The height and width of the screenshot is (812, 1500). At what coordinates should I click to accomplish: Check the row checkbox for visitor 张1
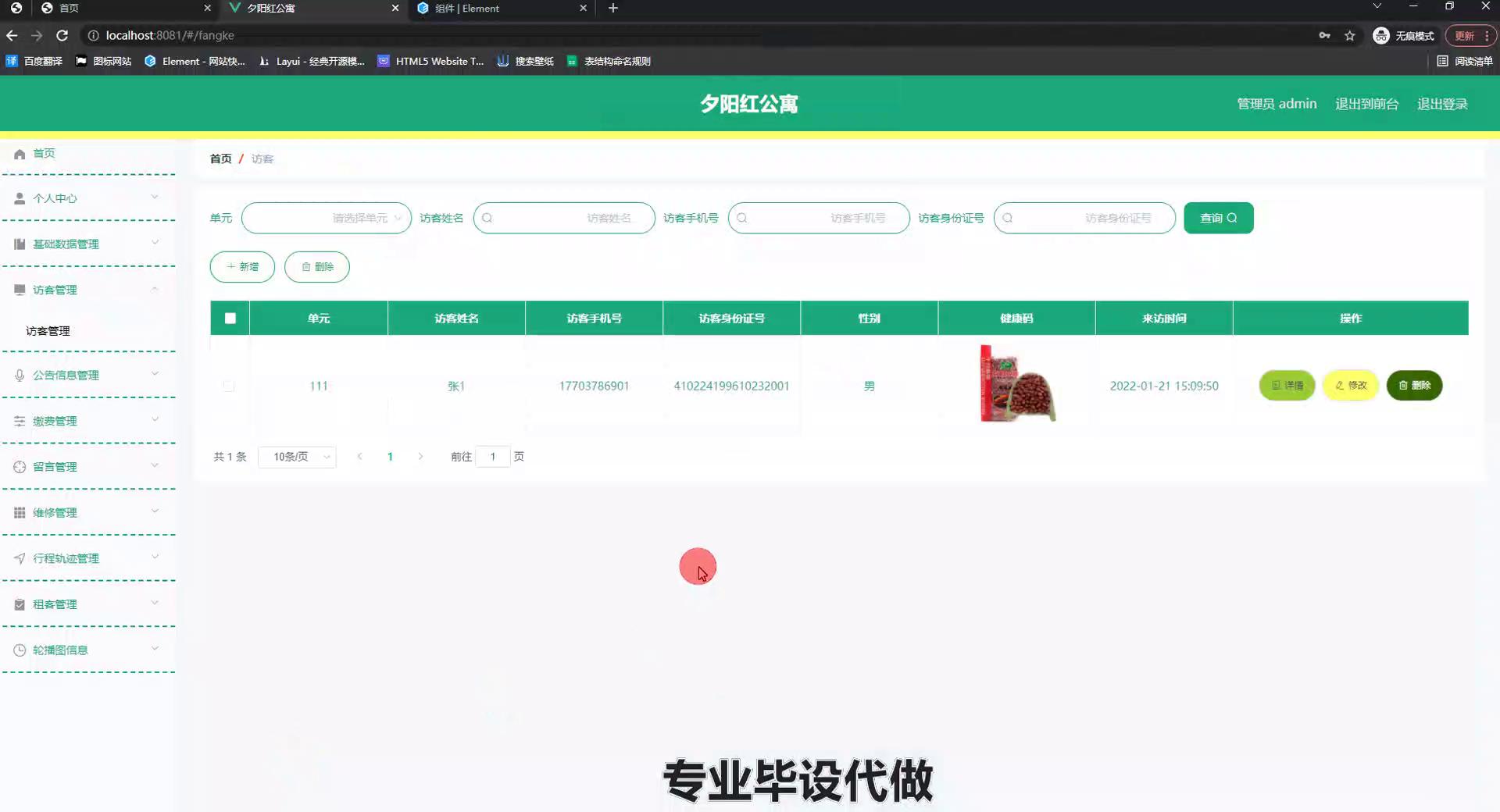pyautogui.click(x=228, y=386)
